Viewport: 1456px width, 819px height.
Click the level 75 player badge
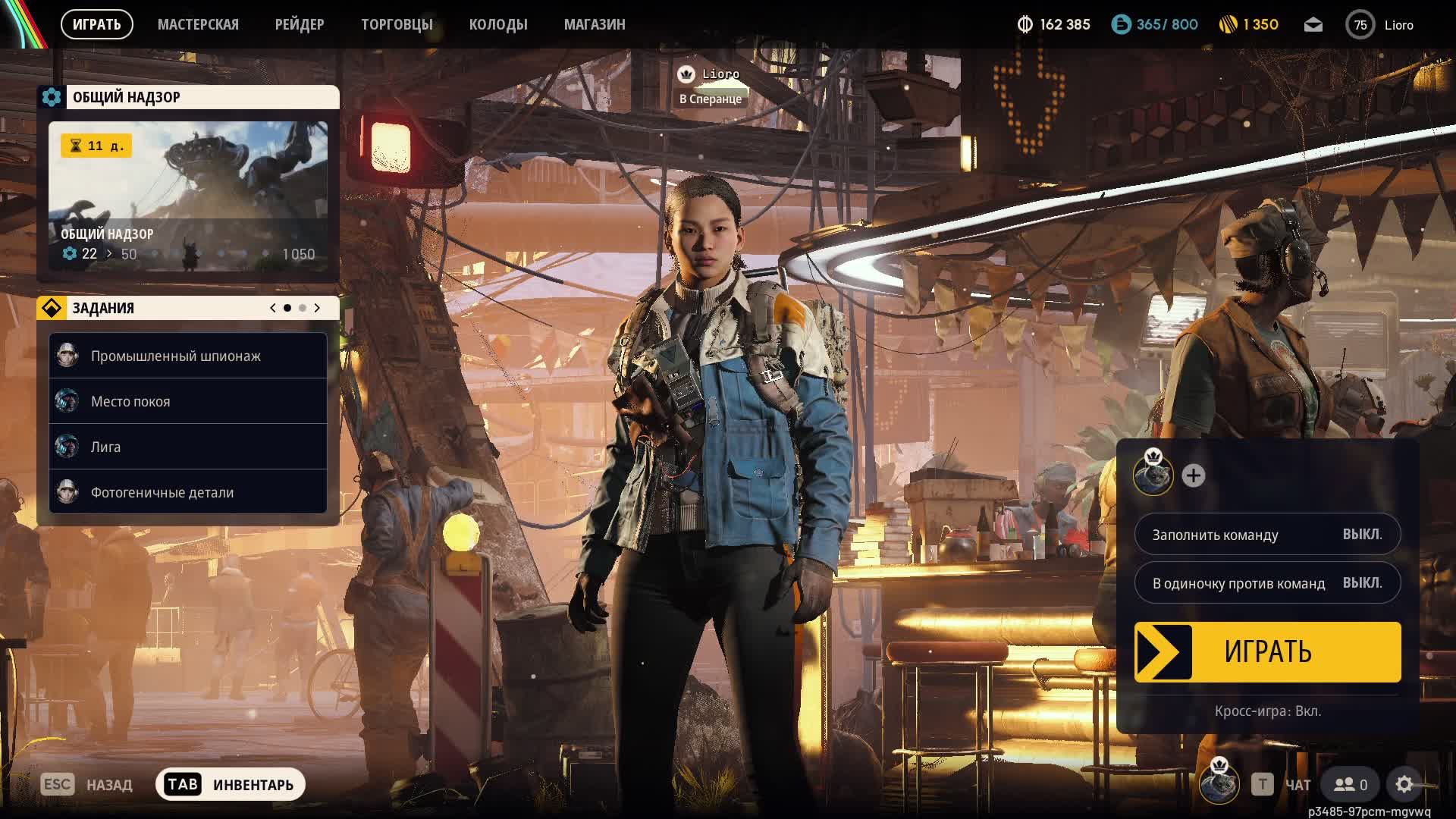1360,25
